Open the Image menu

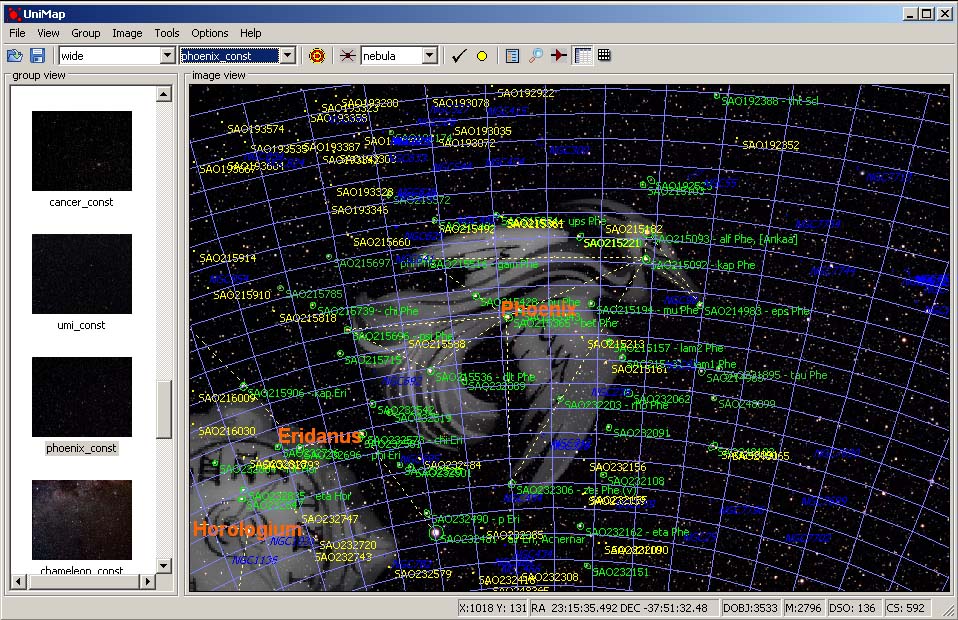point(127,33)
